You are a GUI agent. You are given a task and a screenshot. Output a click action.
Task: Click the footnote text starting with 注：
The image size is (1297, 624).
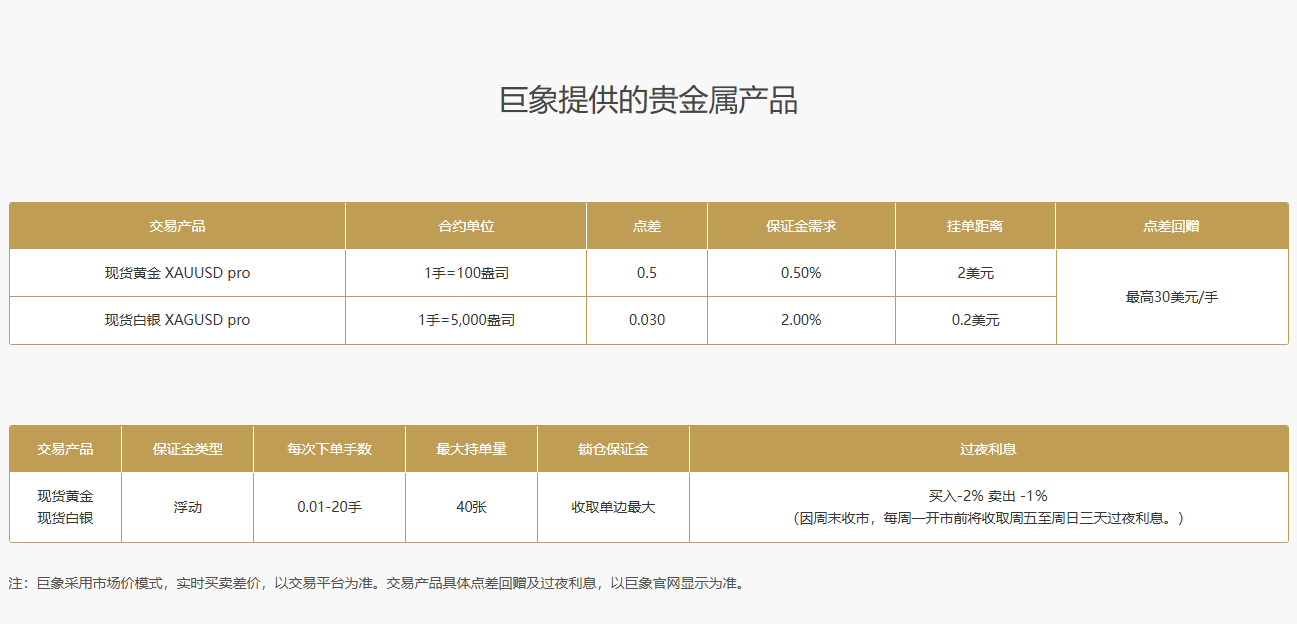[x=376, y=583]
